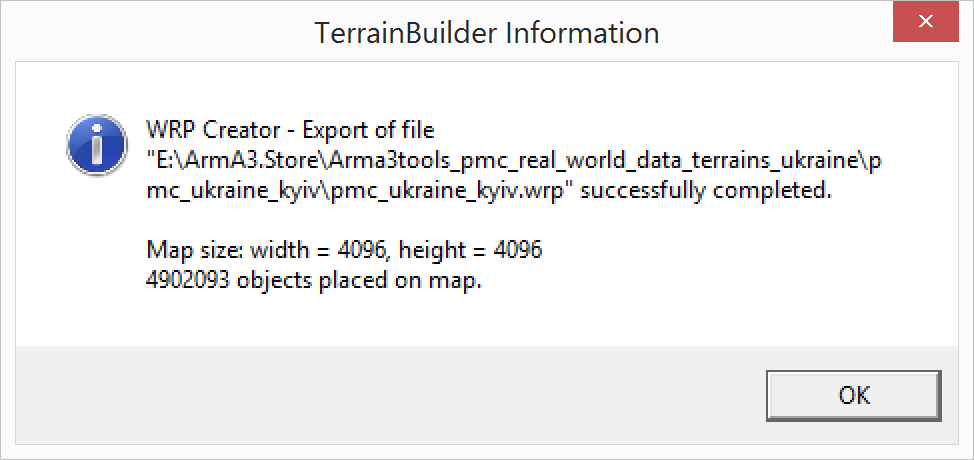Image resolution: width=974 pixels, height=460 pixels.
Task: Click the OK button
Action: (853, 395)
